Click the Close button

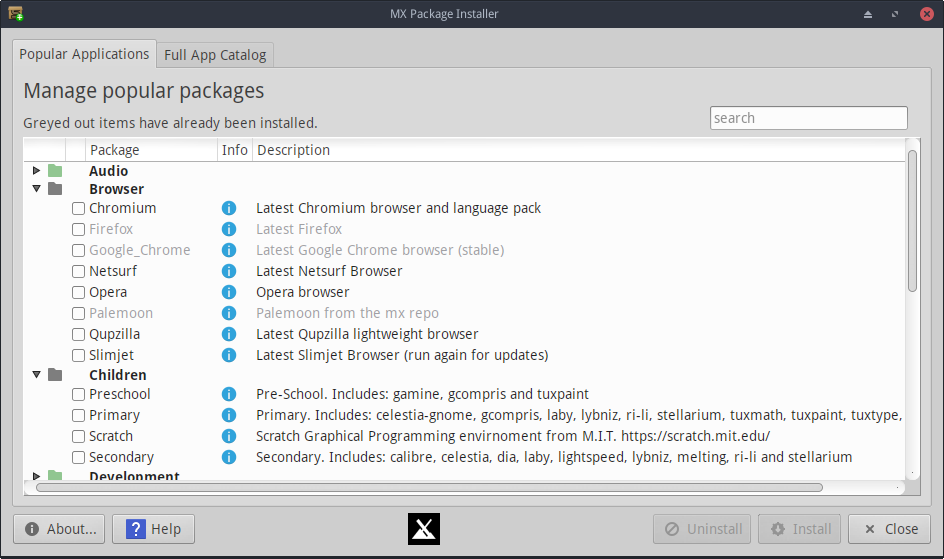pos(890,529)
